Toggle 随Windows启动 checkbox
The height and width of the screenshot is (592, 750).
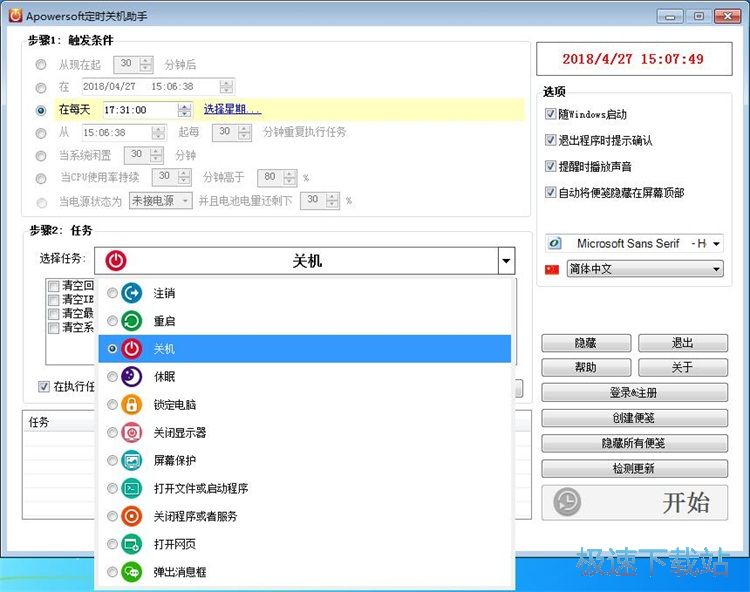(x=550, y=114)
